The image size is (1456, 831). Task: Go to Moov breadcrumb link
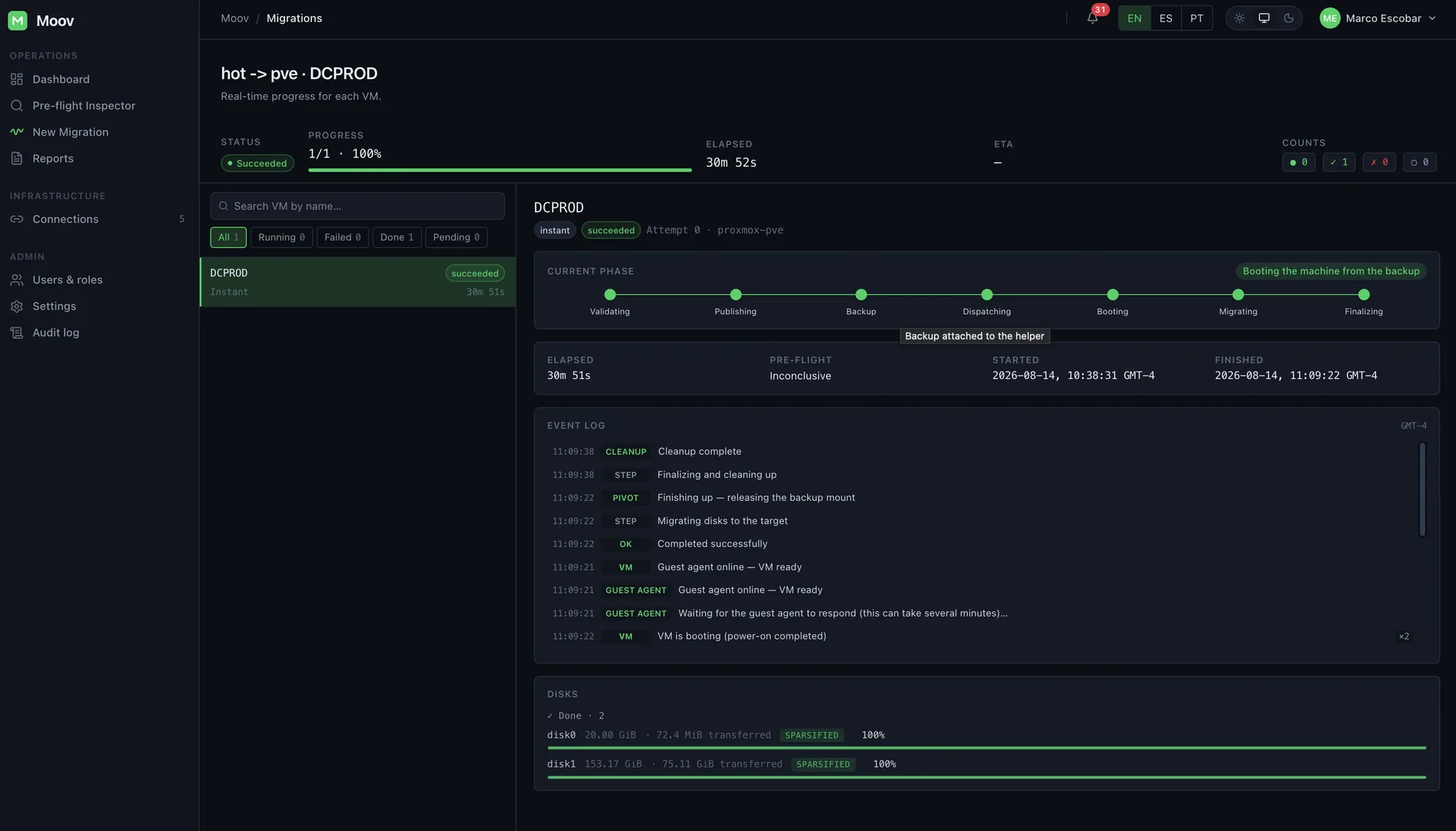[234, 18]
